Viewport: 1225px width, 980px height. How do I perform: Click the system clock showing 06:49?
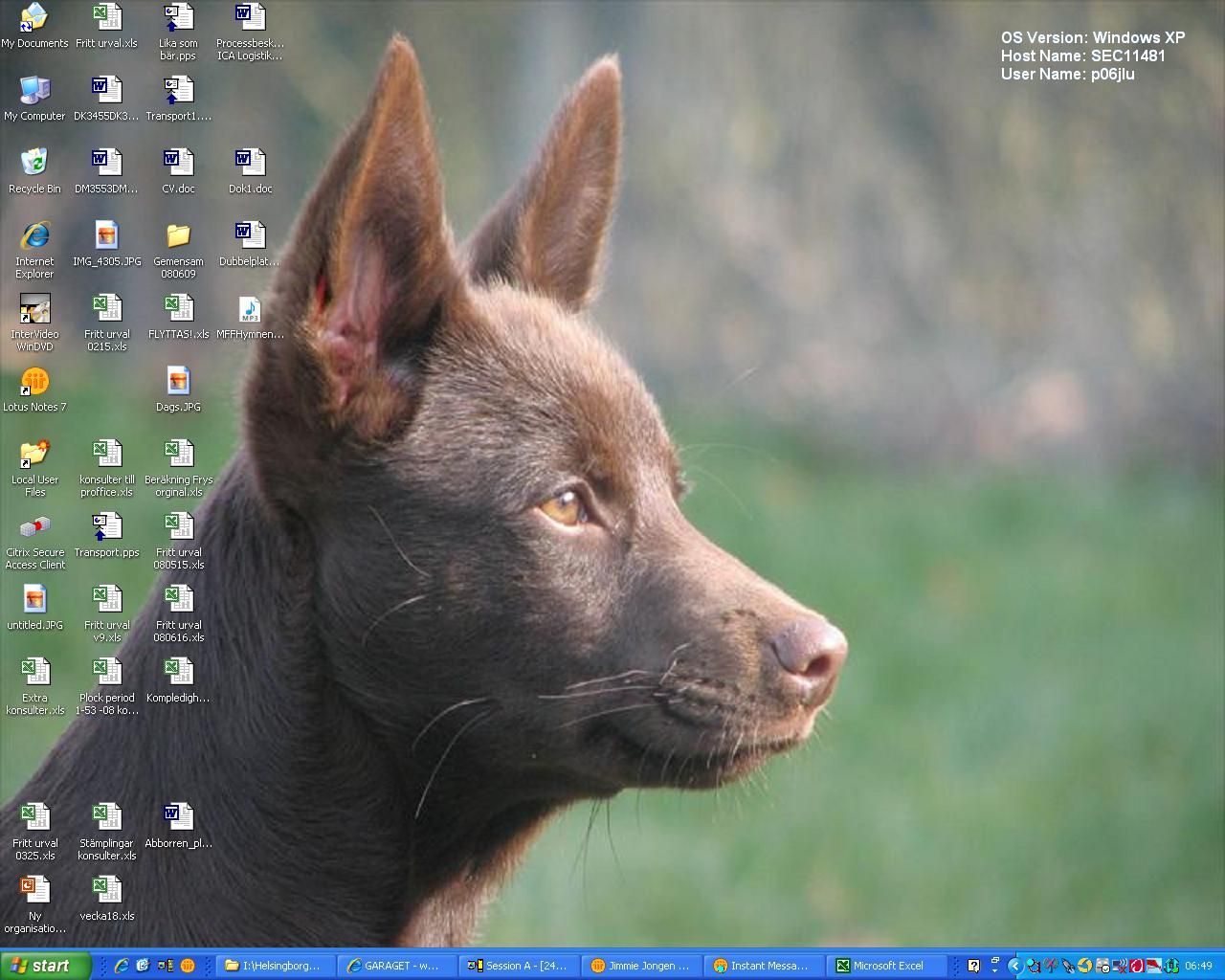1198,966
